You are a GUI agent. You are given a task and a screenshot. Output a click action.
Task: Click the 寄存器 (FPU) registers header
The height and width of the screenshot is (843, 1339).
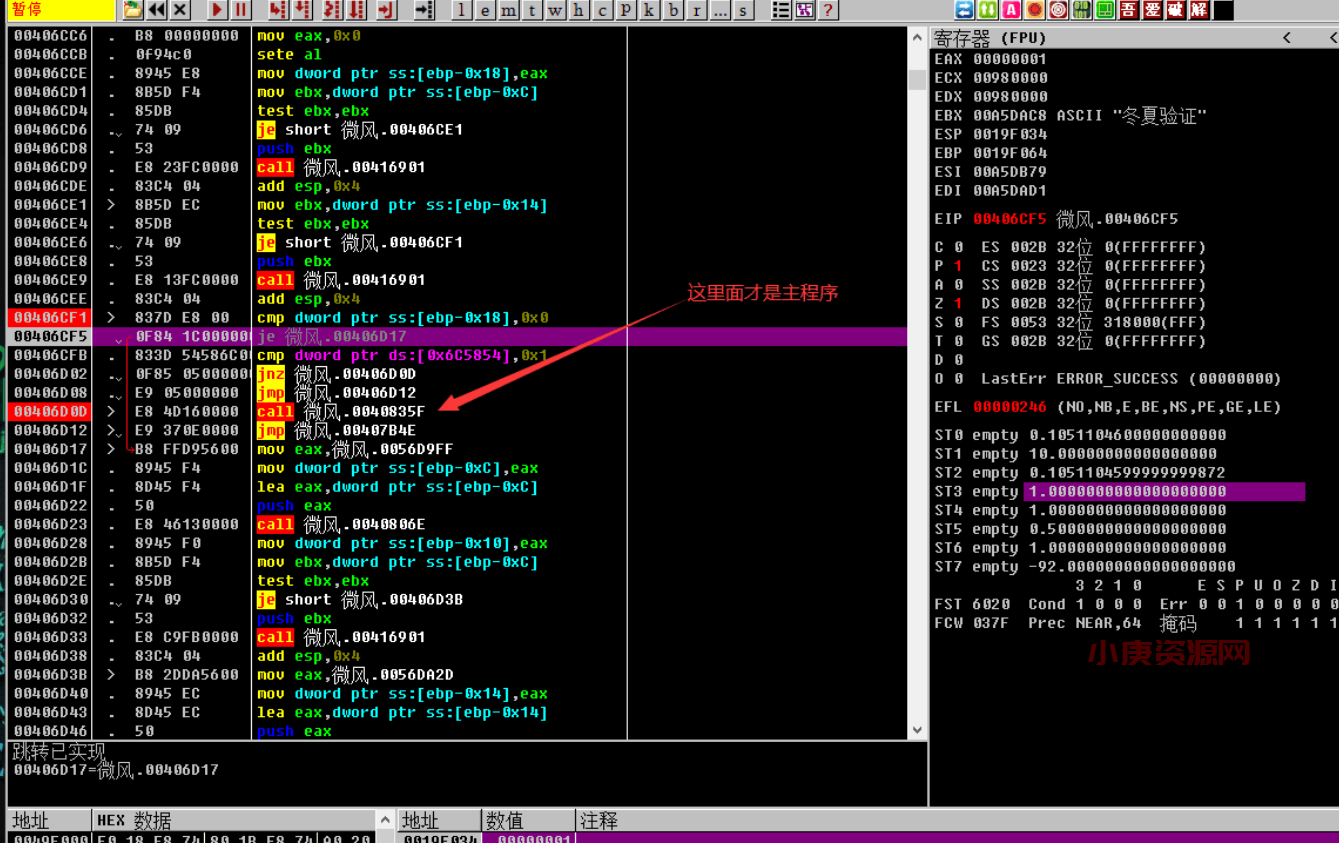[990, 38]
